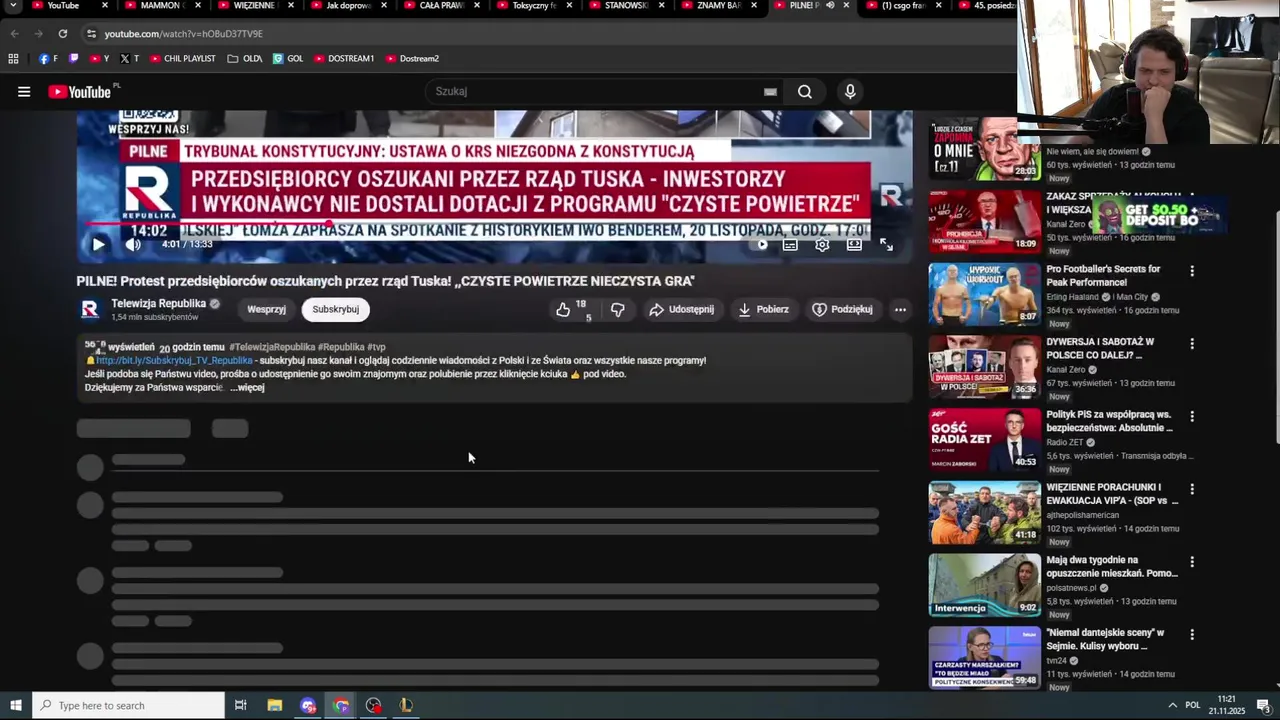Screen dimensions: 1280x720
Task: Open Telewizja Republika channel avatar
Action: pyautogui.click(x=90, y=310)
